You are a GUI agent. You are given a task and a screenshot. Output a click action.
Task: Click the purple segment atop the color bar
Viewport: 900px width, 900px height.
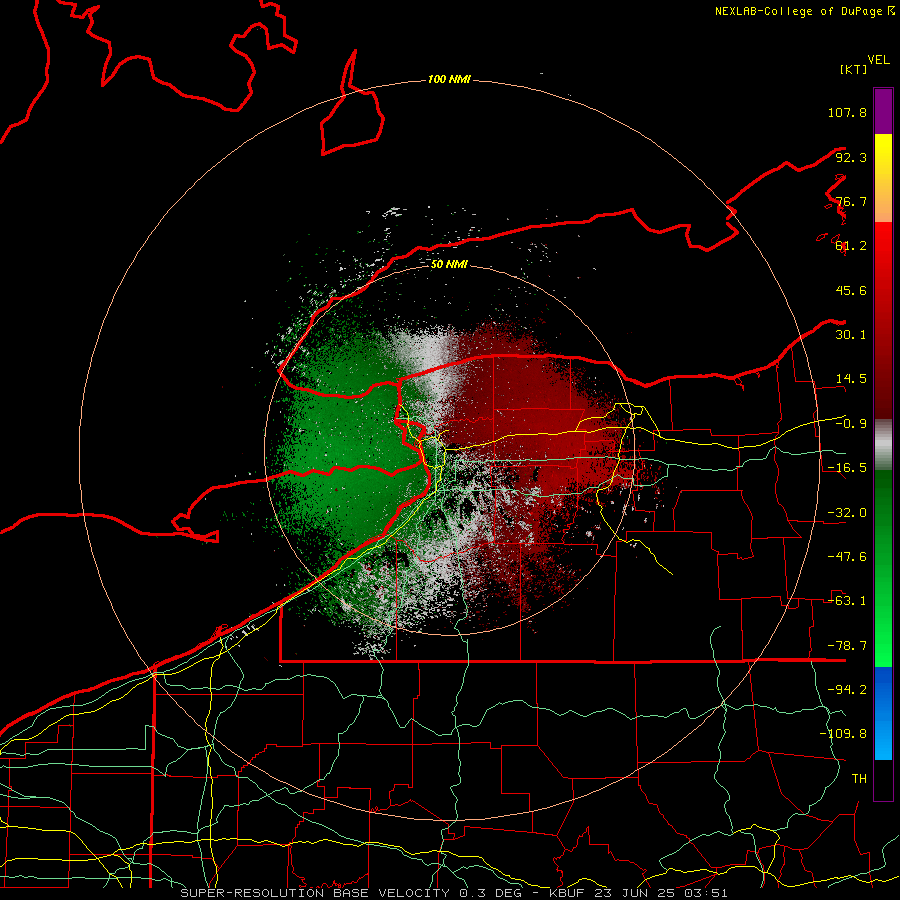coord(883,111)
